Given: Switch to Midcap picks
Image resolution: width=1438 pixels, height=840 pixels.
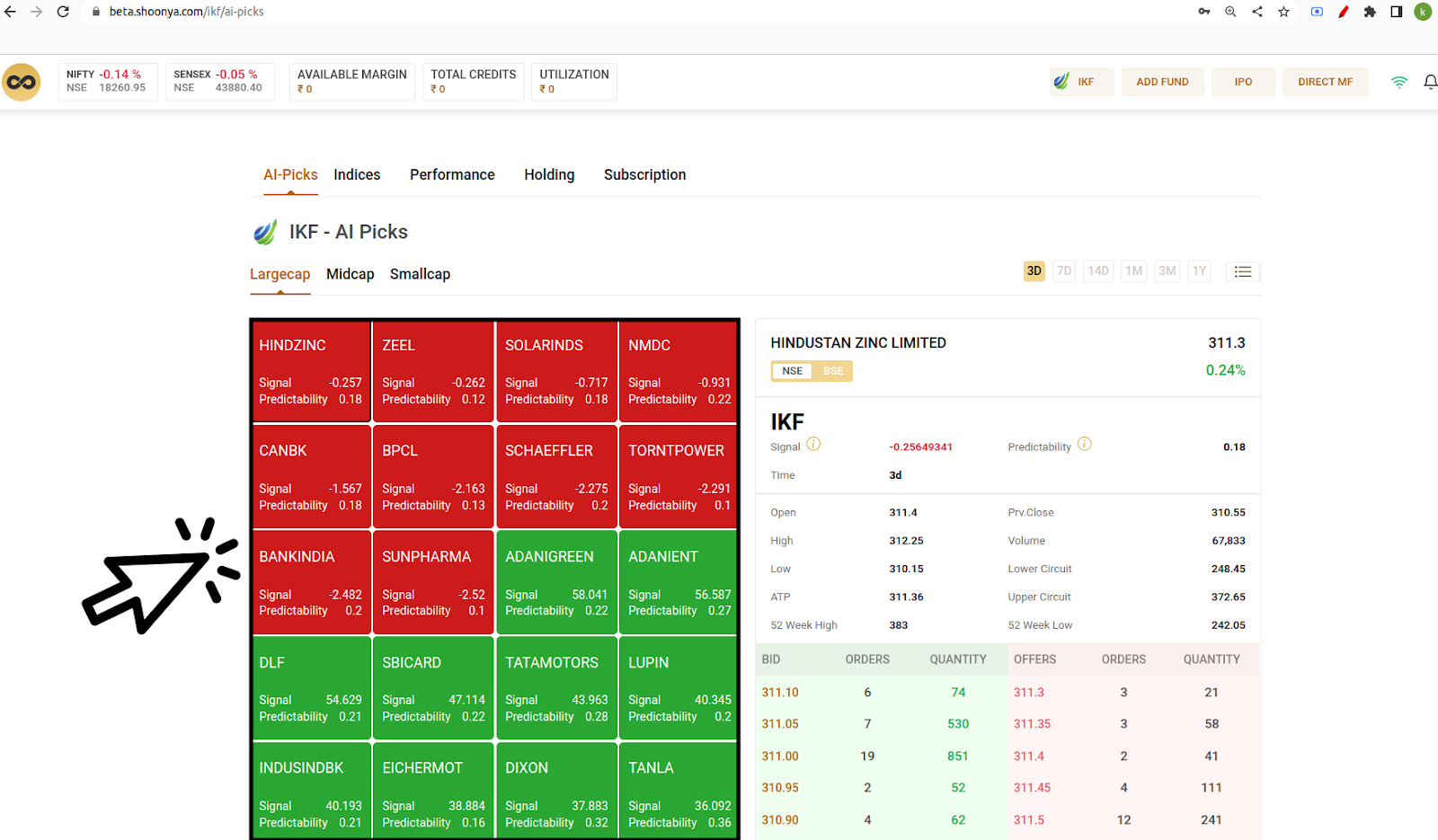Looking at the screenshot, I should (x=350, y=275).
